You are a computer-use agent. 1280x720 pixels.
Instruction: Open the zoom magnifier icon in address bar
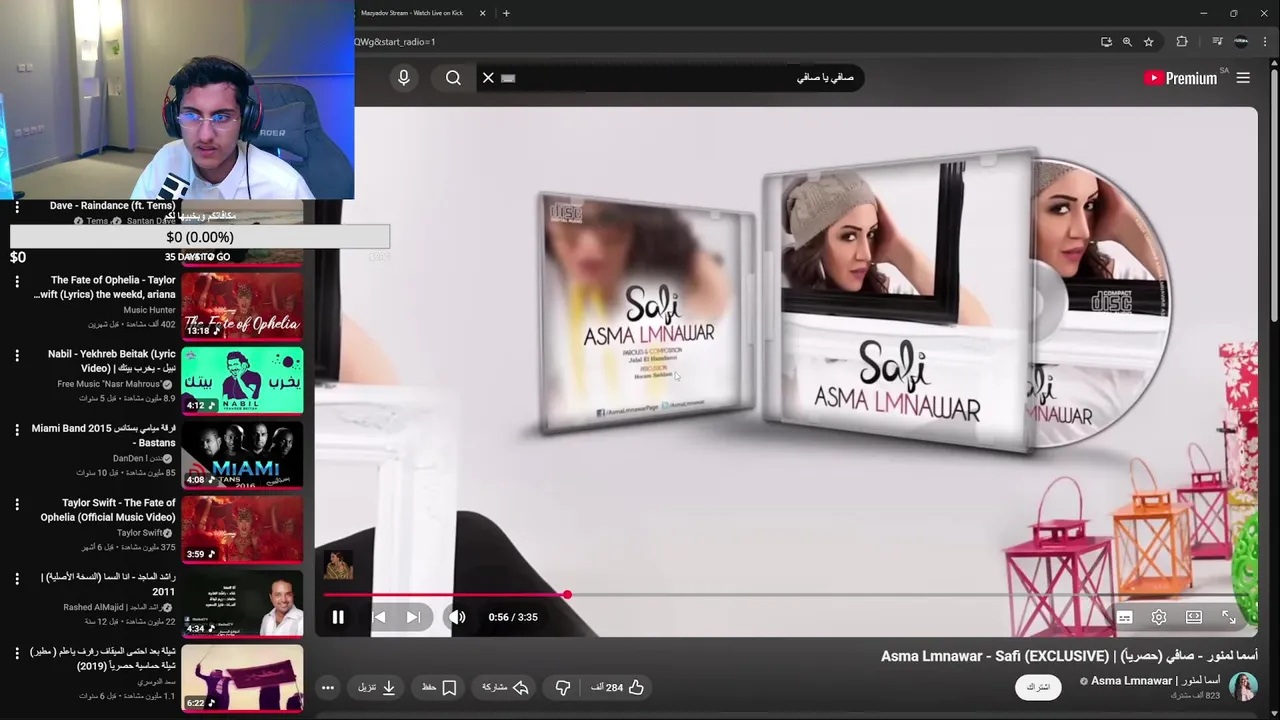click(1127, 42)
